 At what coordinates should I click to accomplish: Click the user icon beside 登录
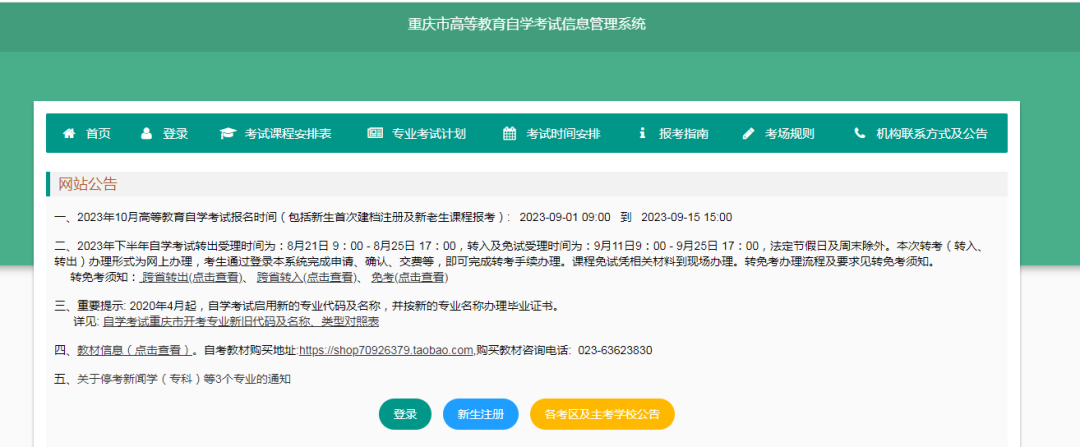tap(146, 134)
